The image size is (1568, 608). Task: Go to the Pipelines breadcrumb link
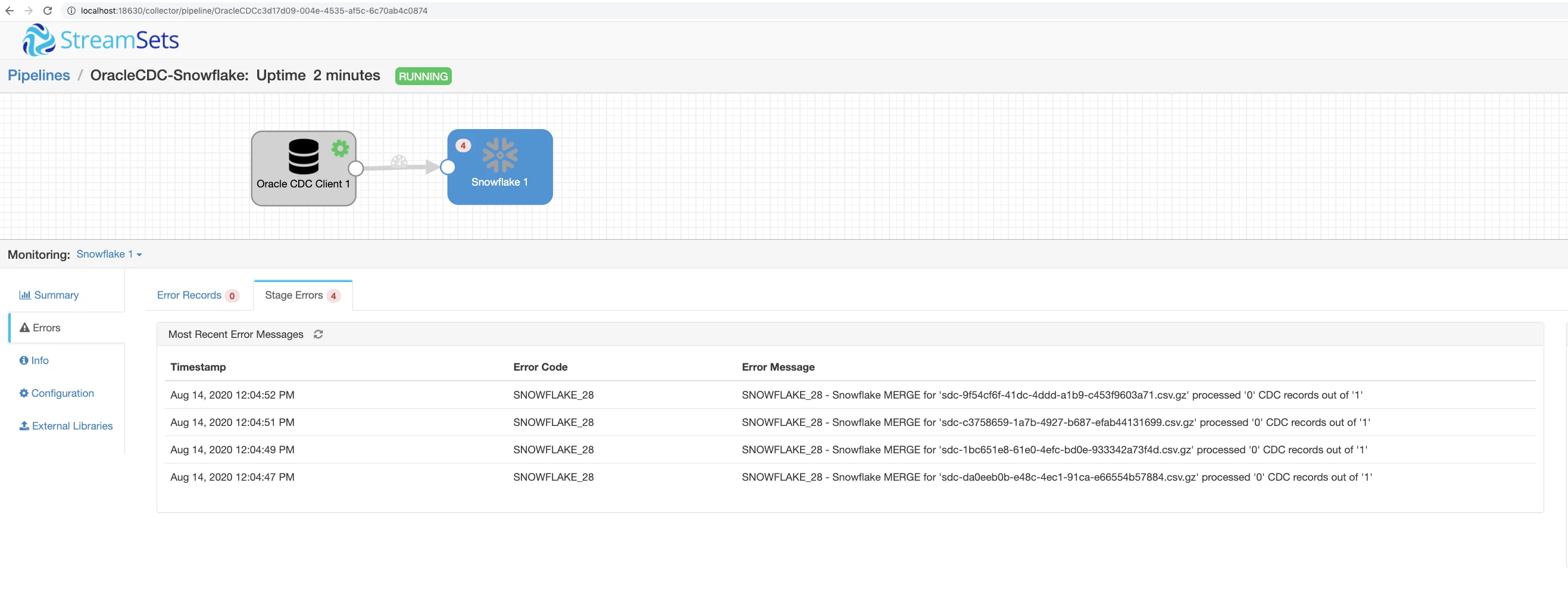[39, 76]
